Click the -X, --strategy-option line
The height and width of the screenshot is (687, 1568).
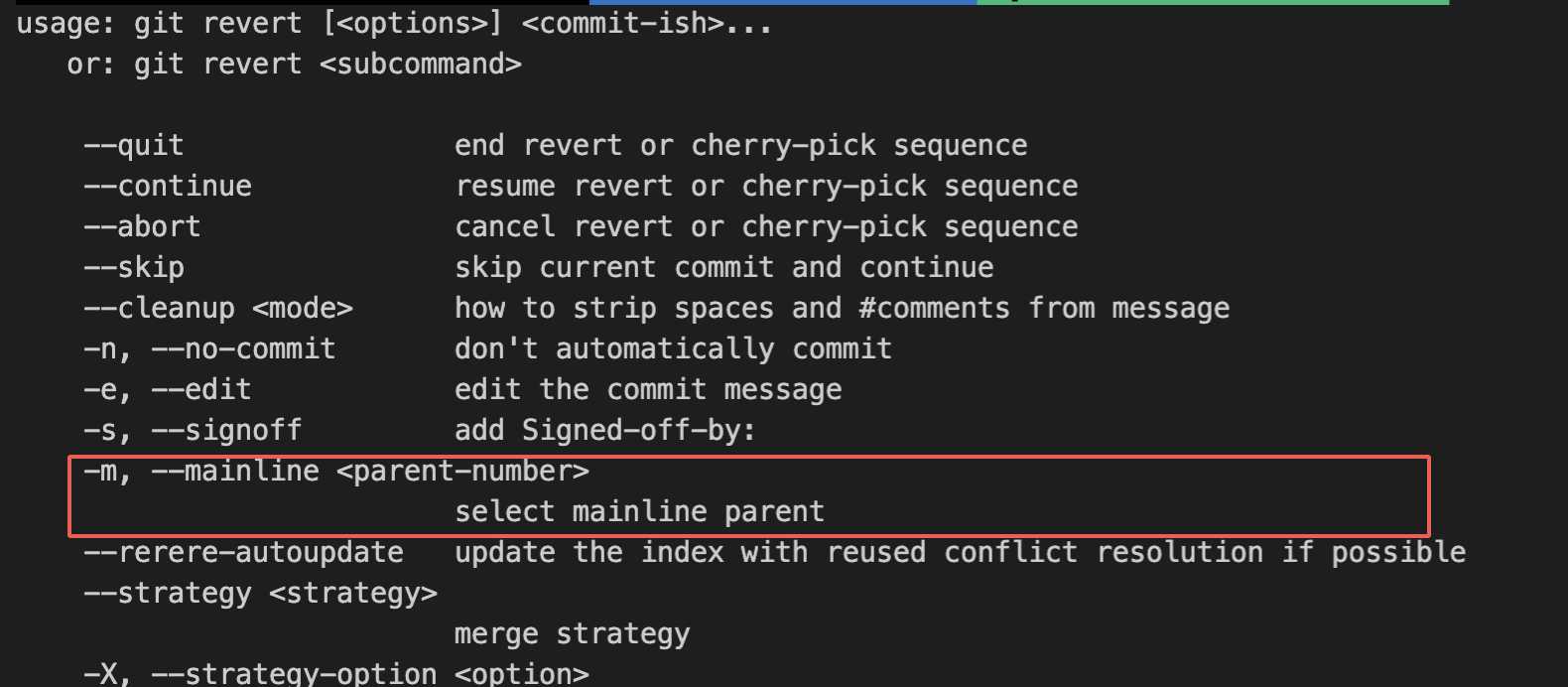pos(336,674)
